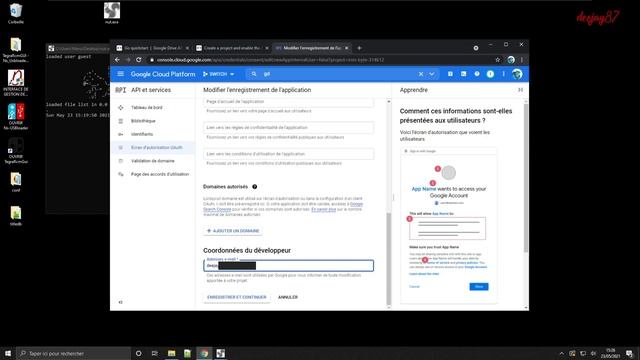Open the gift free-trial icon in header
The image size is (640, 360).
click(x=450, y=74)
